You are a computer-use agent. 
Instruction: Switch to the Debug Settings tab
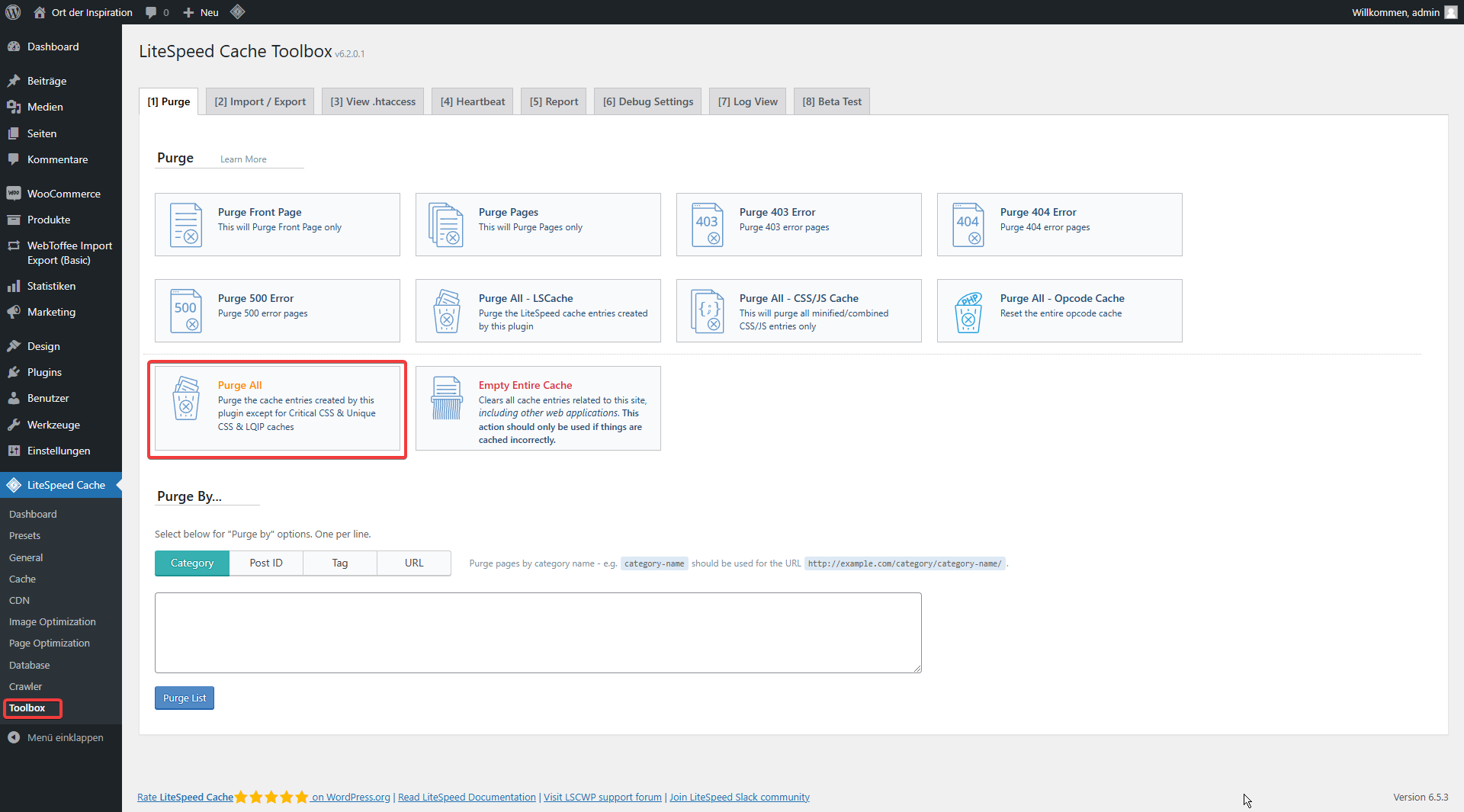(x=648, y=101)
